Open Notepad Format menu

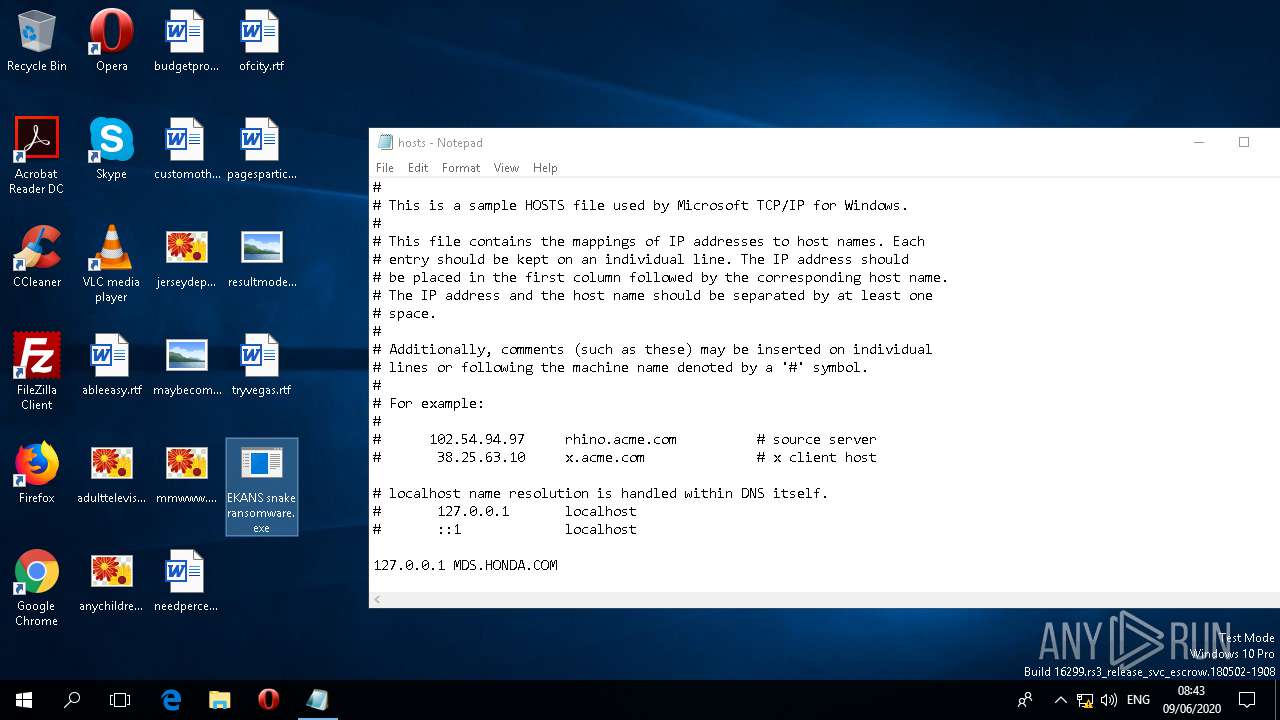click(x=461, y=168)
